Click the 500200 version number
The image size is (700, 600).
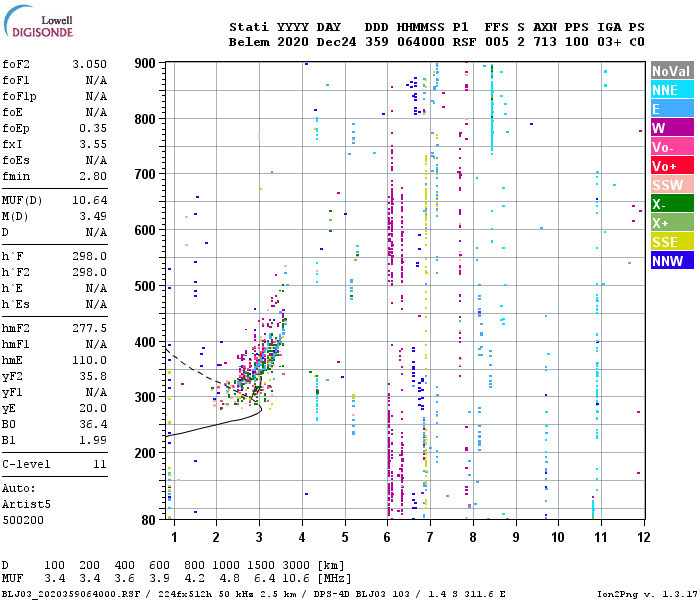point(23,520)
